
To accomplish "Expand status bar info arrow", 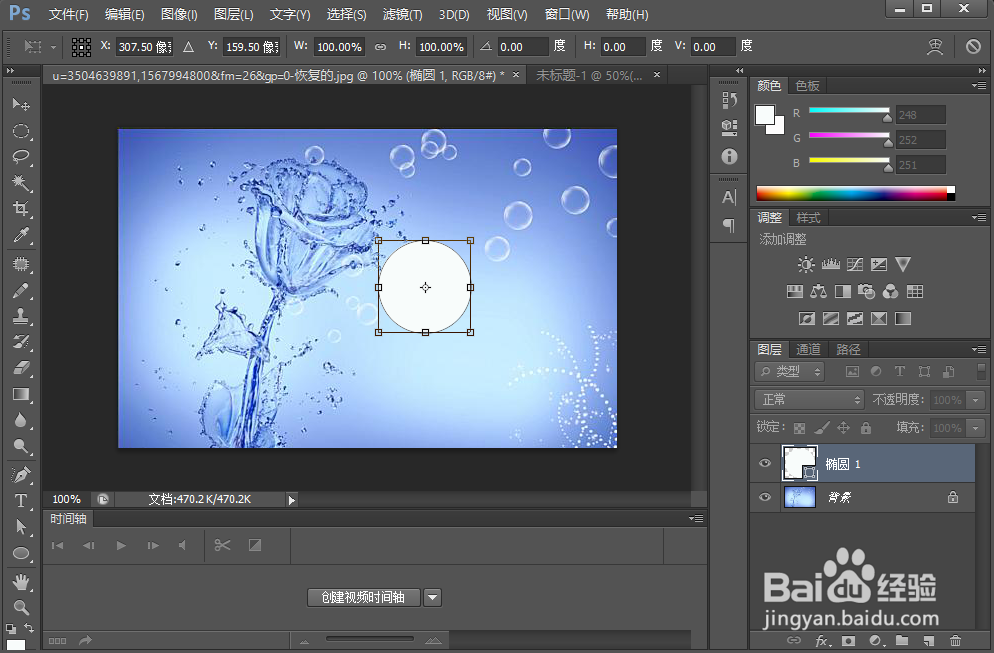I will 292,500.
